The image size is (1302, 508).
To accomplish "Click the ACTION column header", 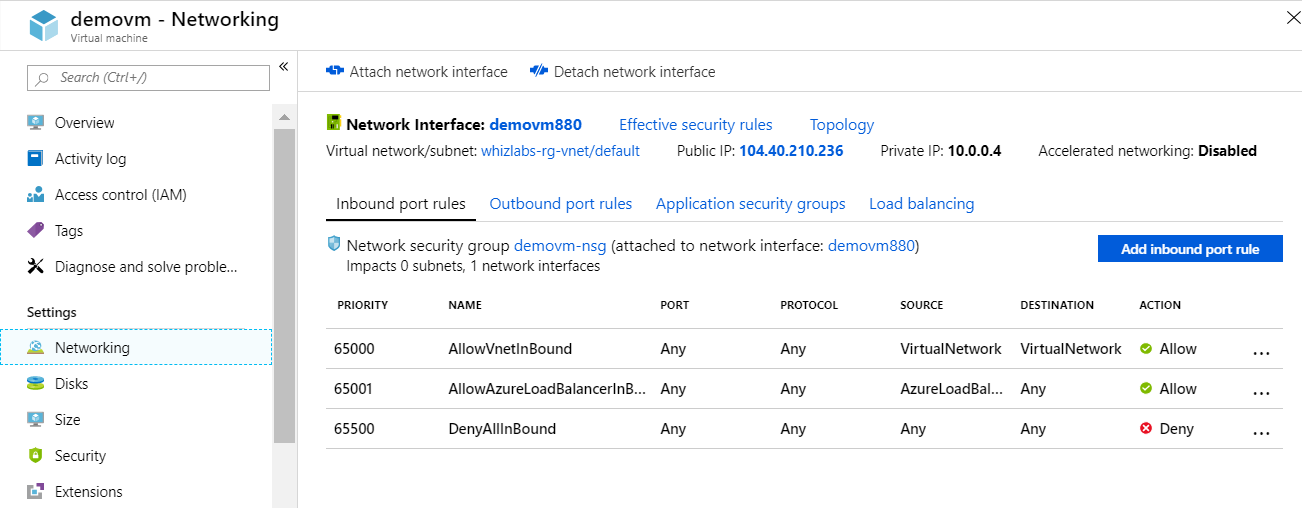I will point(1160,305).
